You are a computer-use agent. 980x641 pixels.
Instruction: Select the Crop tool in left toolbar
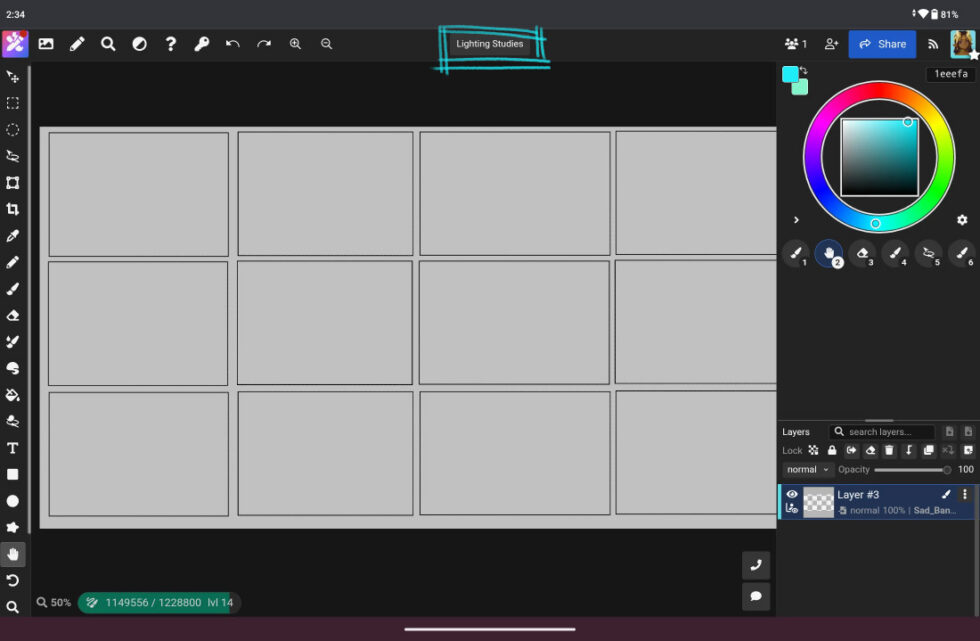click(12, 209)
